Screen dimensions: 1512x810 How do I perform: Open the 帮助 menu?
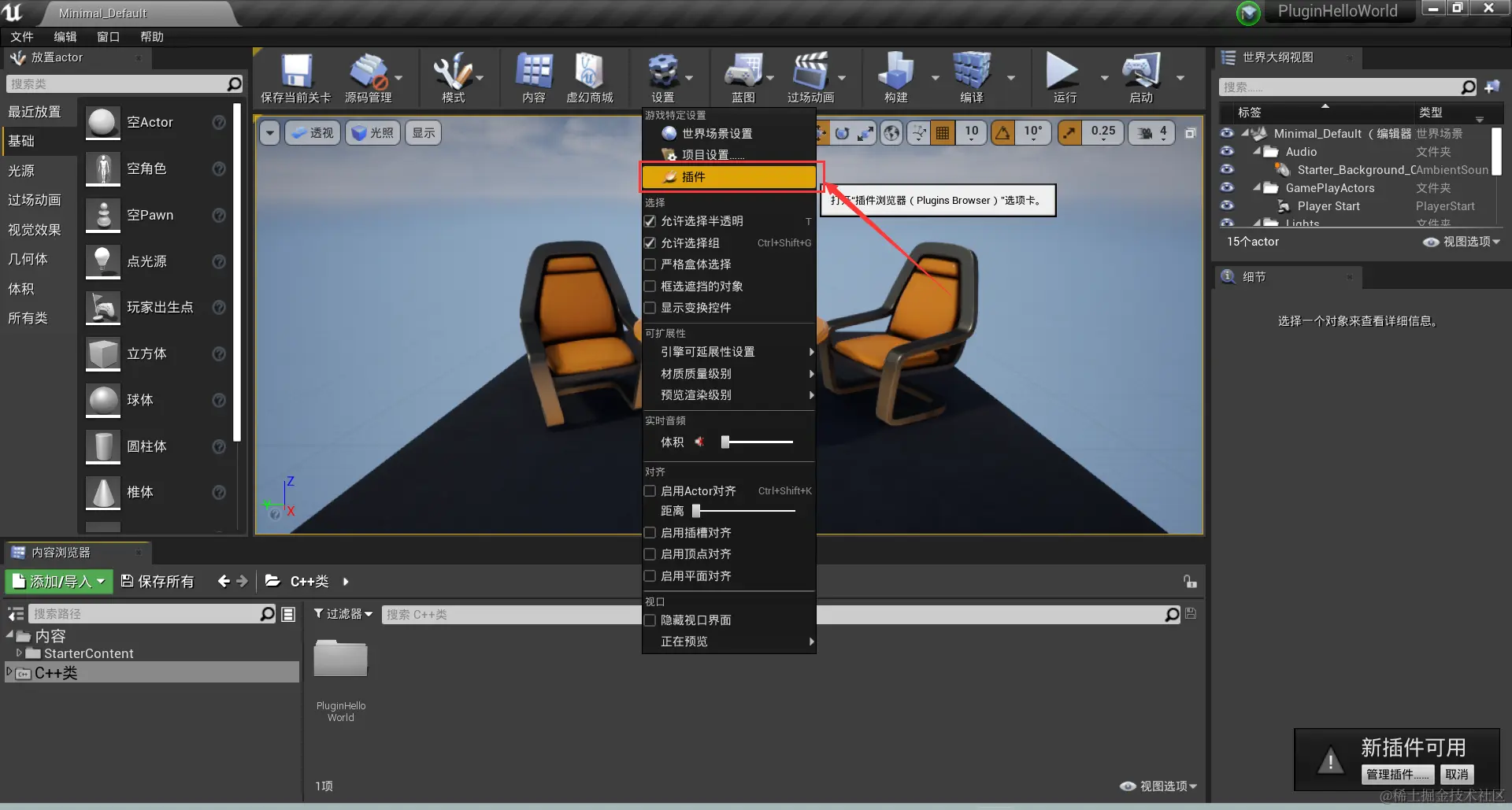pyautogui.click(x=152, y=37)
